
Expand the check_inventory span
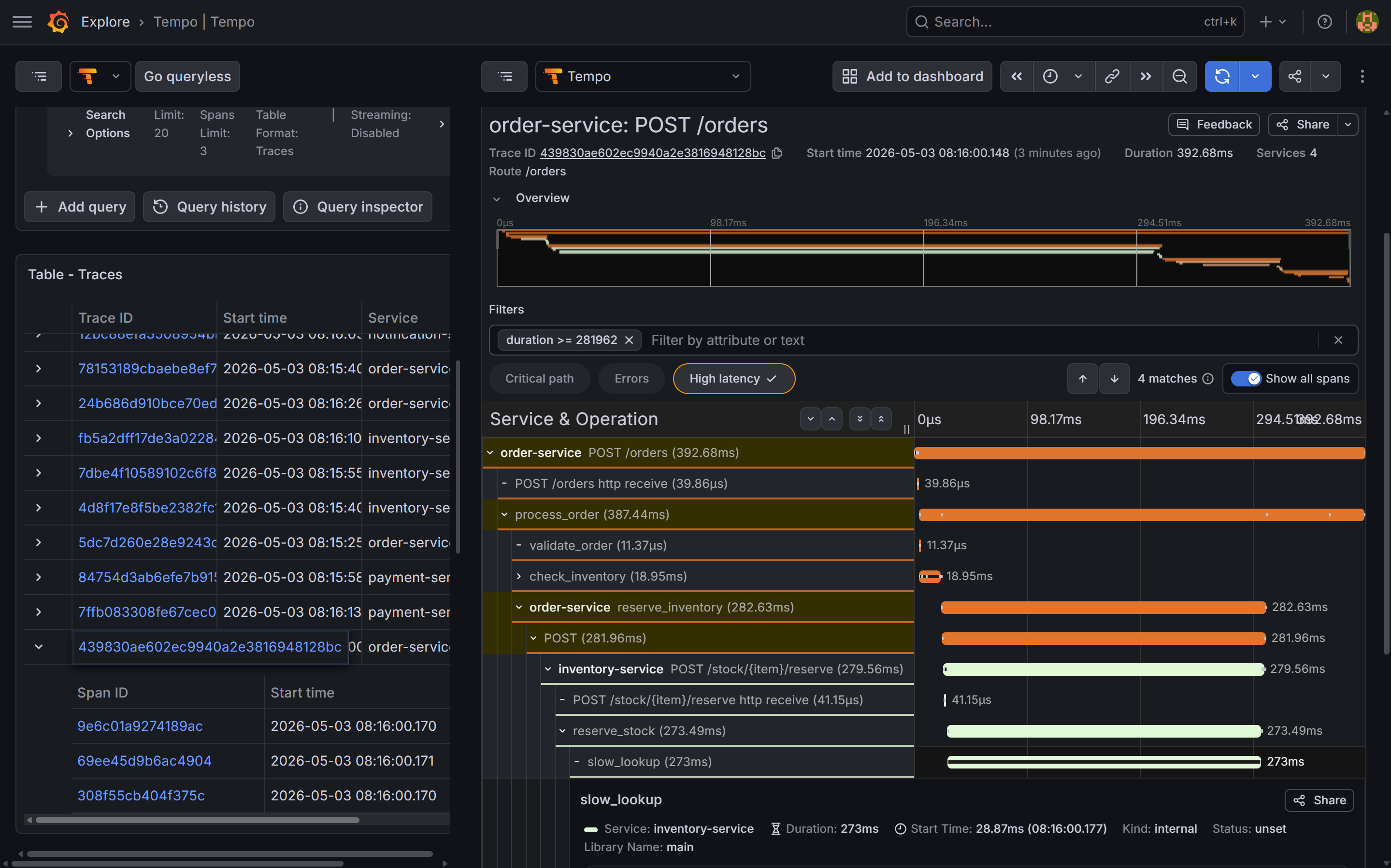[519, 576]
